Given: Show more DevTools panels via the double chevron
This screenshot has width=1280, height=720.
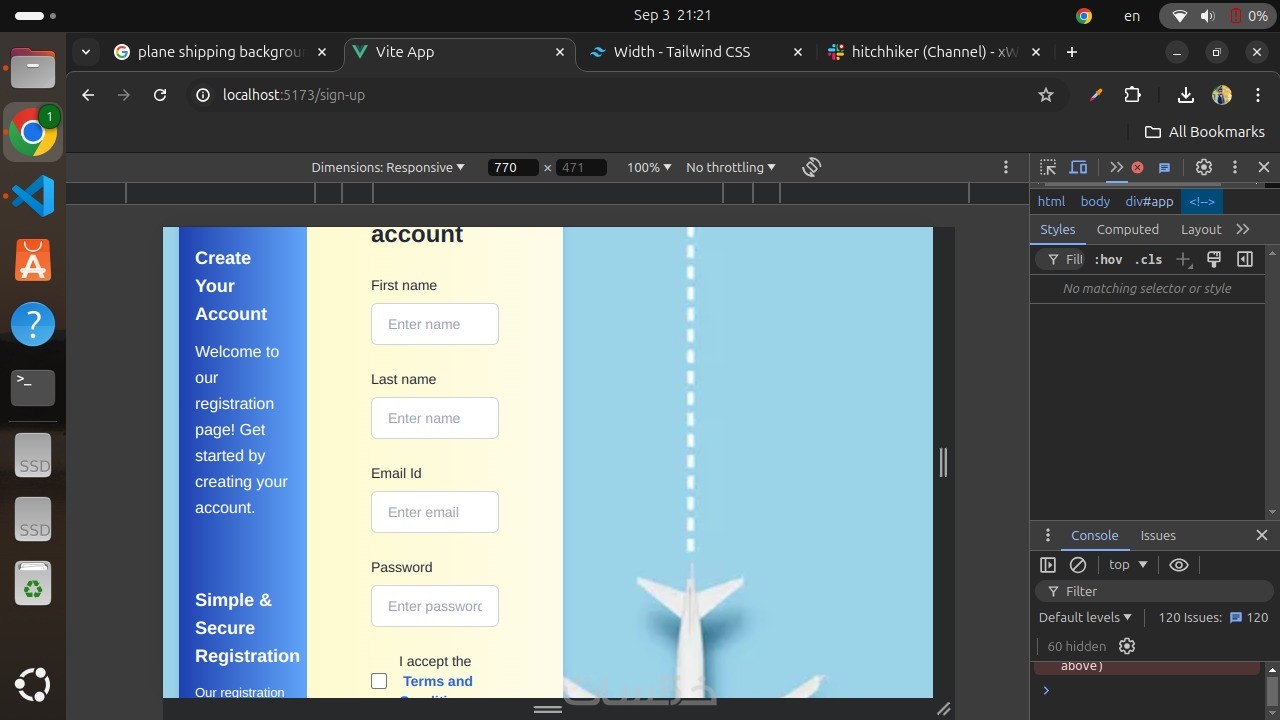Looking at the screenshot, I should [1116, 167].
